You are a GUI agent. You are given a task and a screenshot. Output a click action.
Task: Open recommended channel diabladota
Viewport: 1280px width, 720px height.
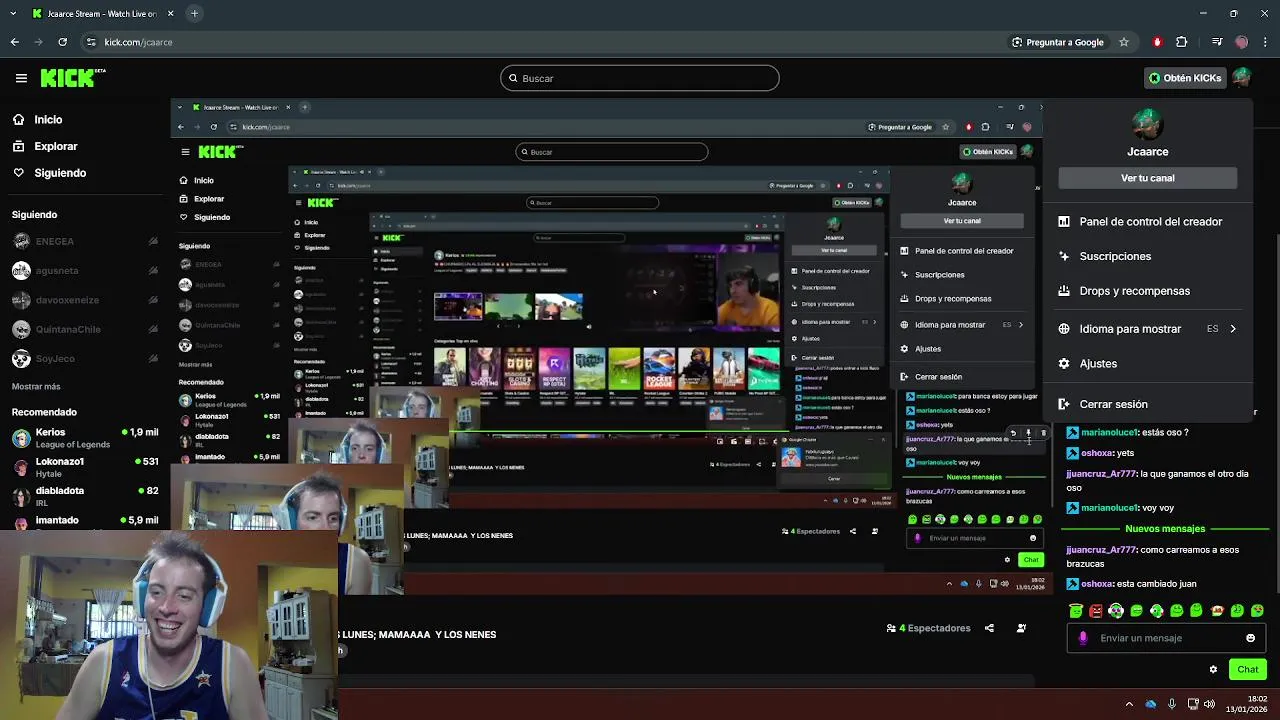click(x=85, y=496)
